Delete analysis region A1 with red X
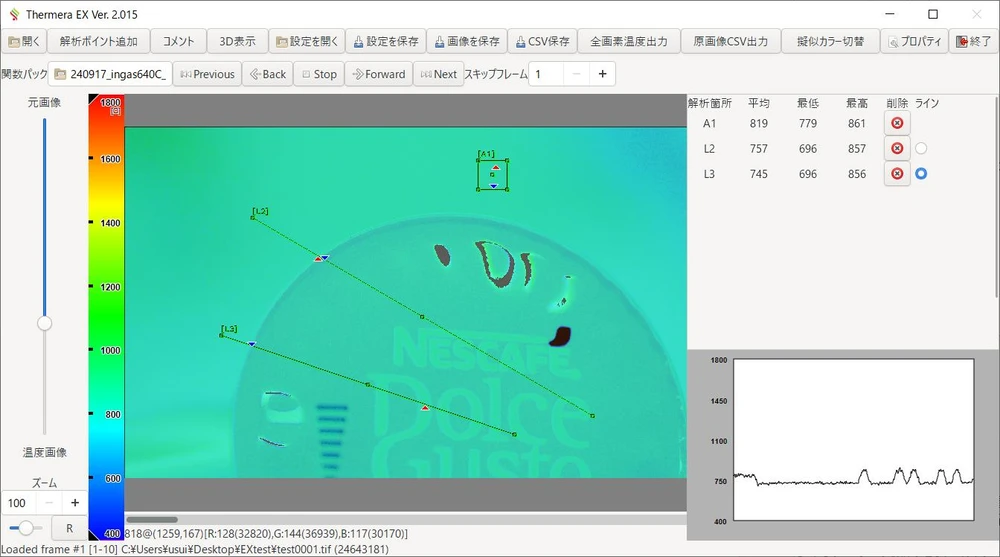 pyautogui.click(x=897, y=123)
